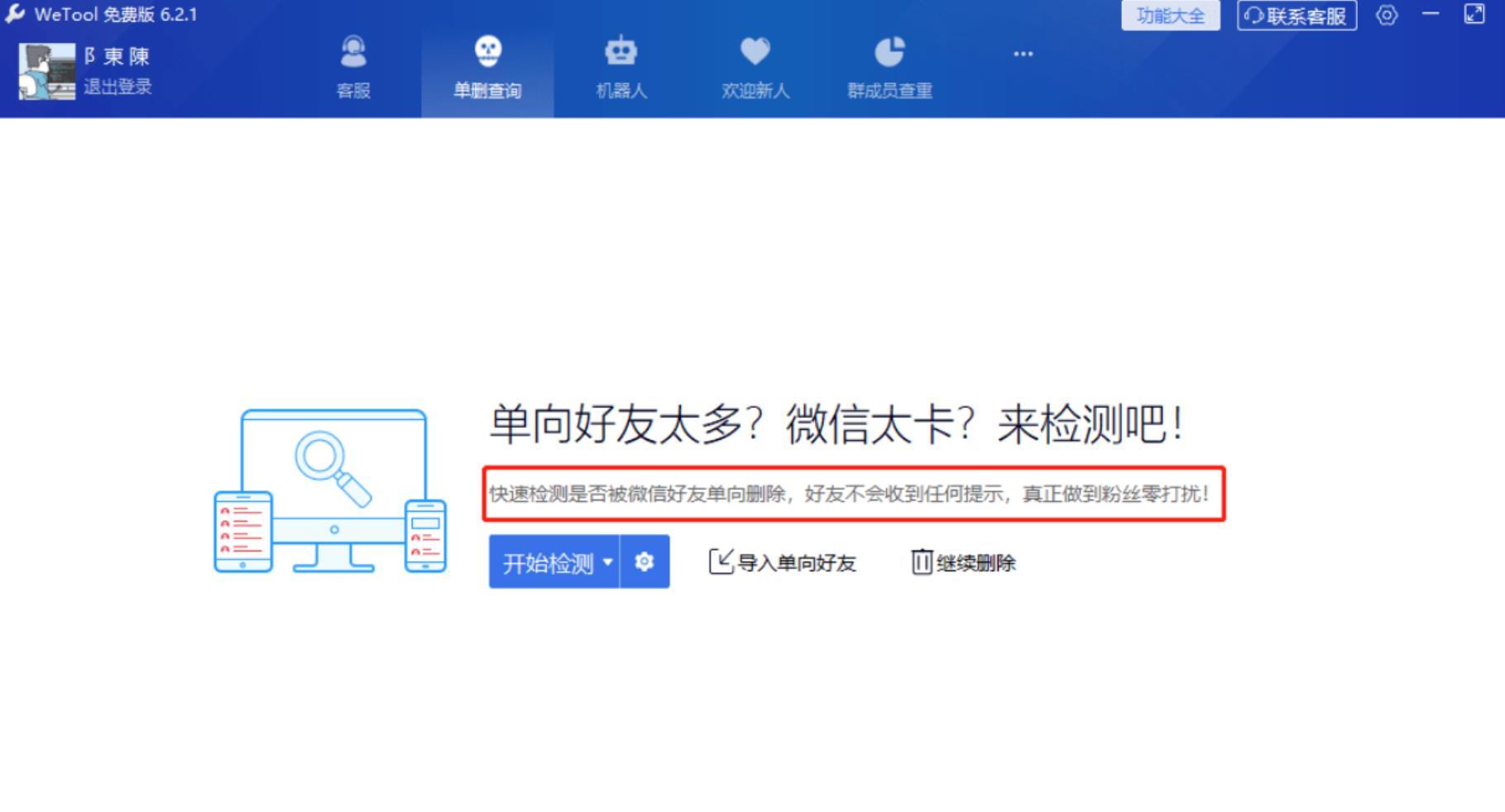
Task: Open the 群成员查重 tab
Action: click(x=889, y=69)
